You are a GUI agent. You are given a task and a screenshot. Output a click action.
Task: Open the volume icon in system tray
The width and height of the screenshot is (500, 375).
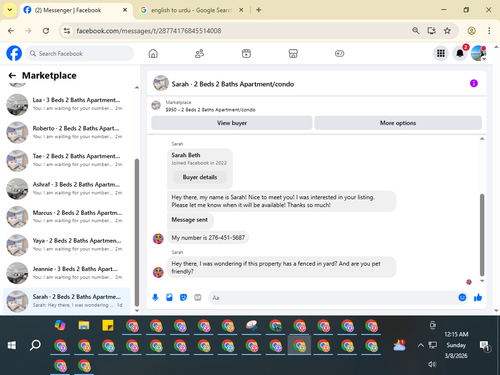point(432,364)
